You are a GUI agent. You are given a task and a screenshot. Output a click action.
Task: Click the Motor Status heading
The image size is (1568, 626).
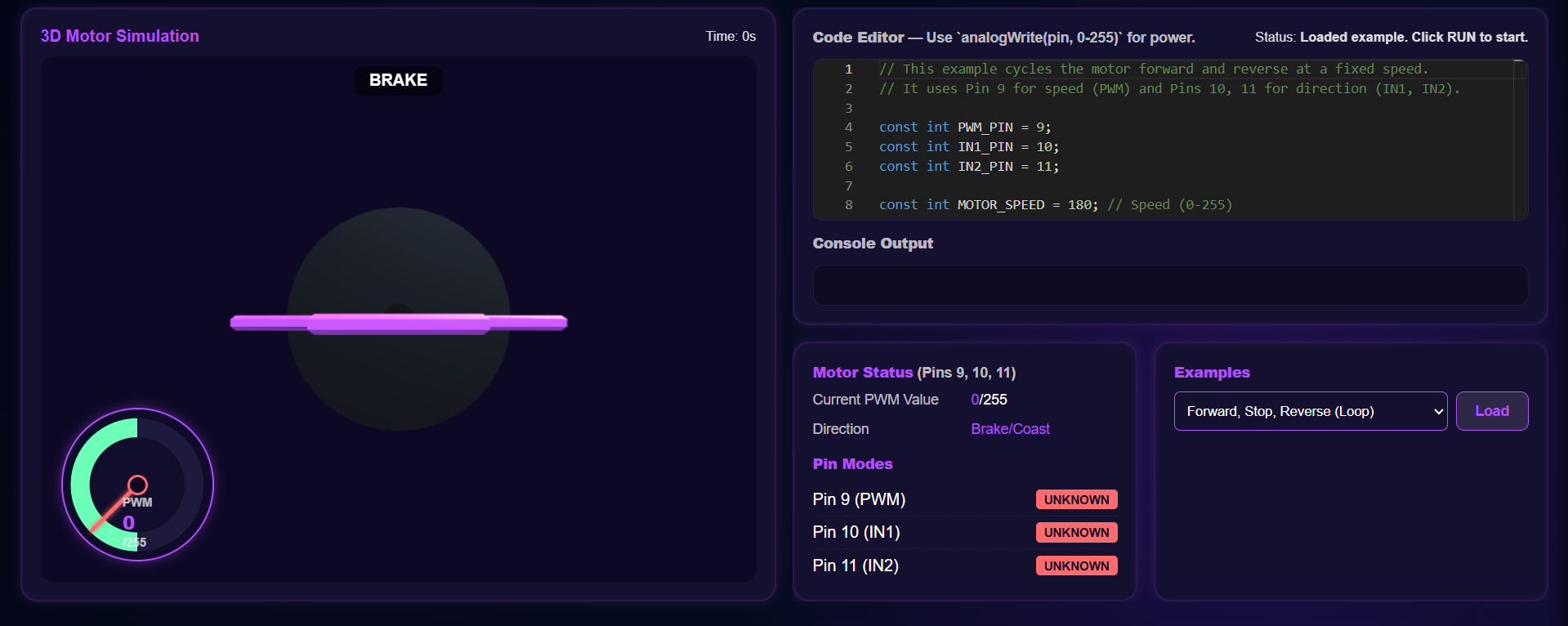862,373
